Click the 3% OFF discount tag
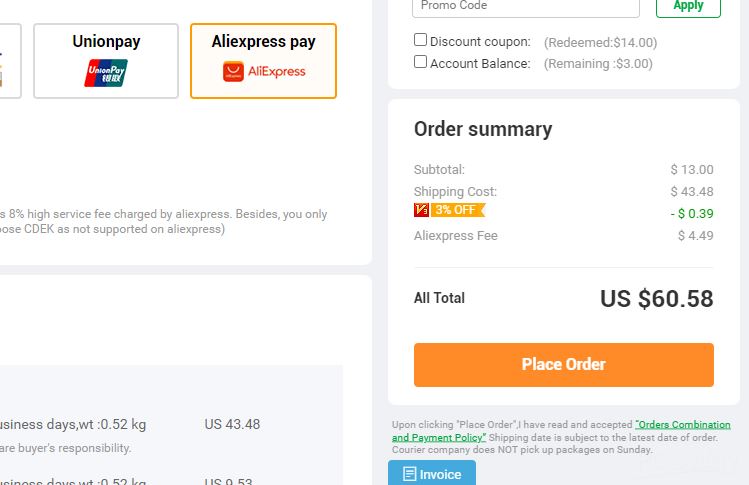The height and width of the screenshot is (485, 749). tap(458, 210)
